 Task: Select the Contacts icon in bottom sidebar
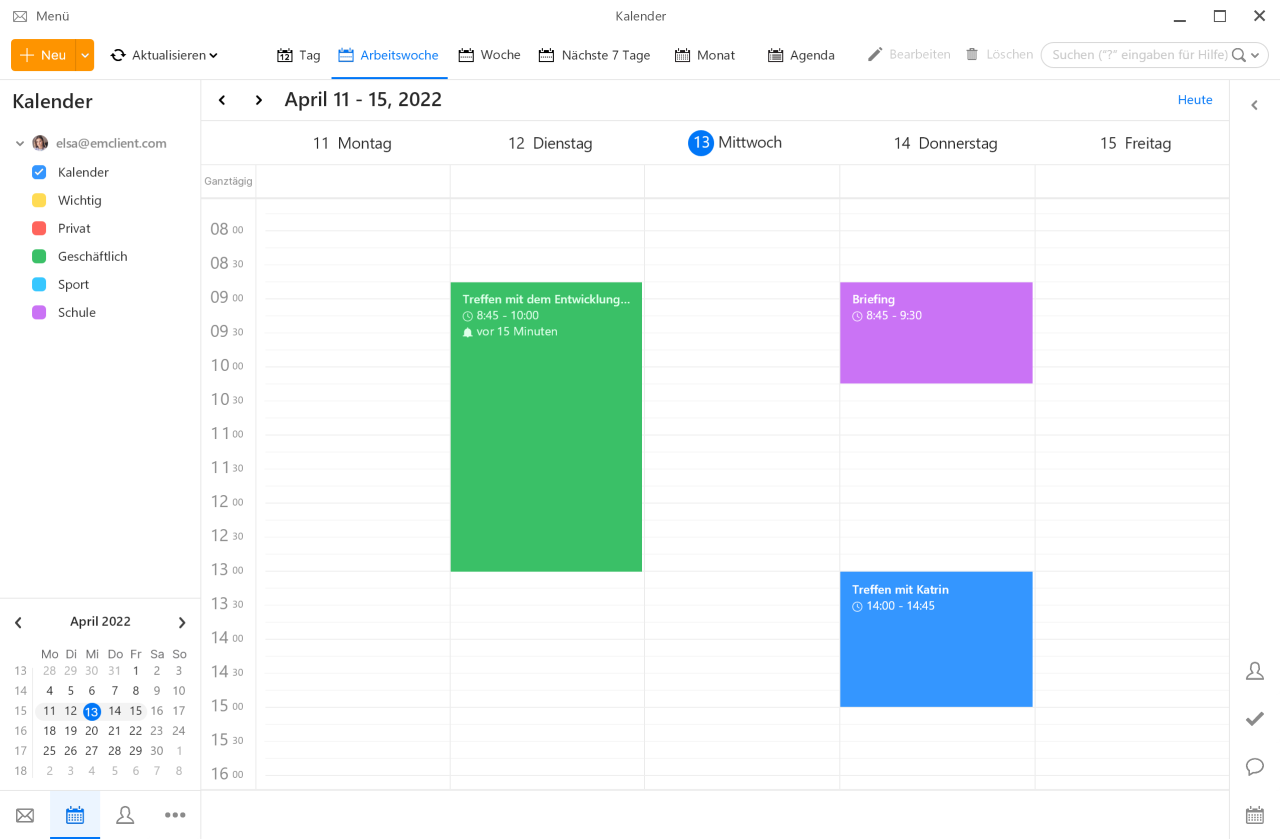pyautogui.click(x=124, y=814)
